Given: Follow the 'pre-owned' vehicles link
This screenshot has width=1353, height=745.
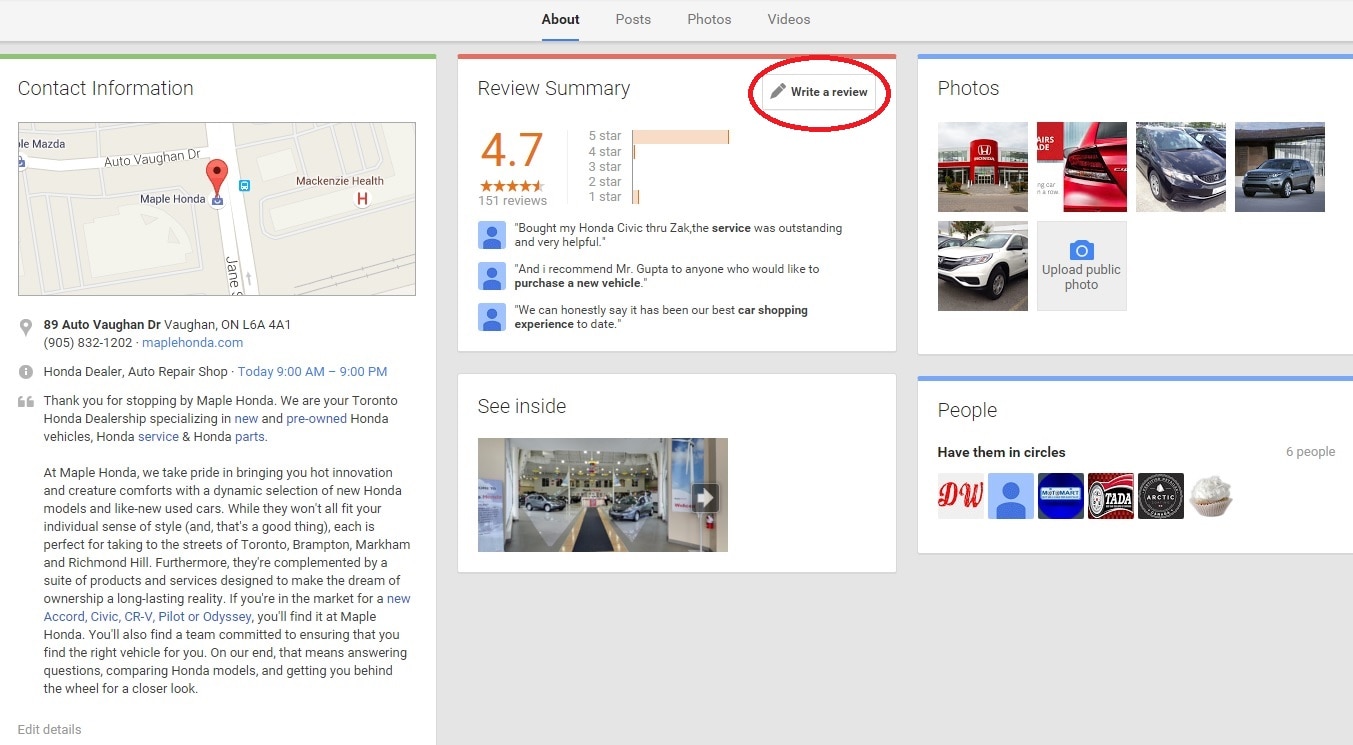Looking at the screenshot, I should (x=317, y=418).
